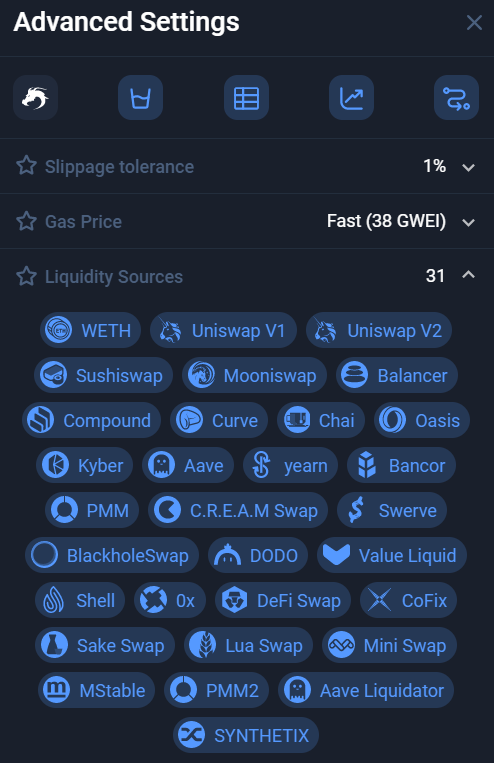Open the rising chart icon

[351, 97]
